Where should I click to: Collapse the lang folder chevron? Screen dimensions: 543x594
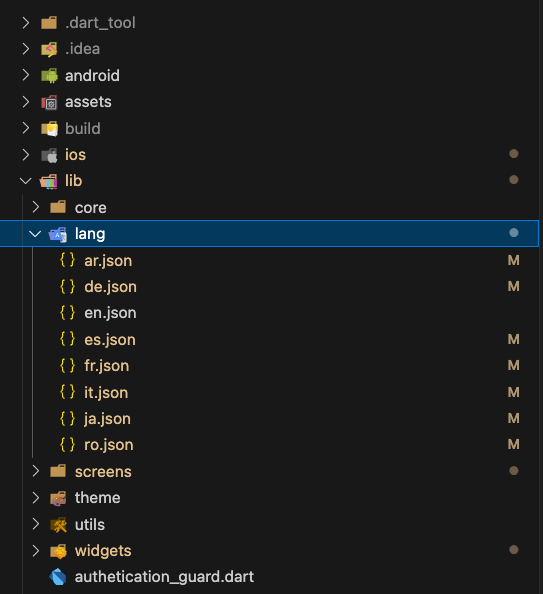[35, 234]
